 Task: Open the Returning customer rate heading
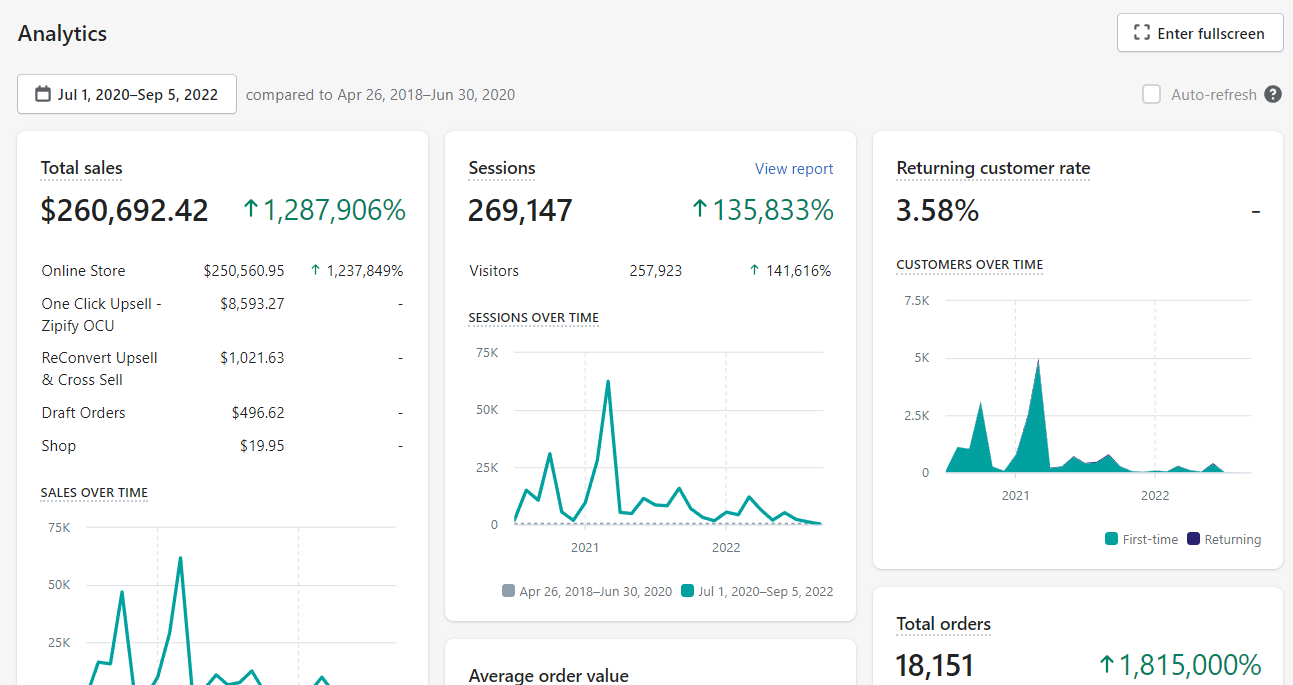coord(993,168)
